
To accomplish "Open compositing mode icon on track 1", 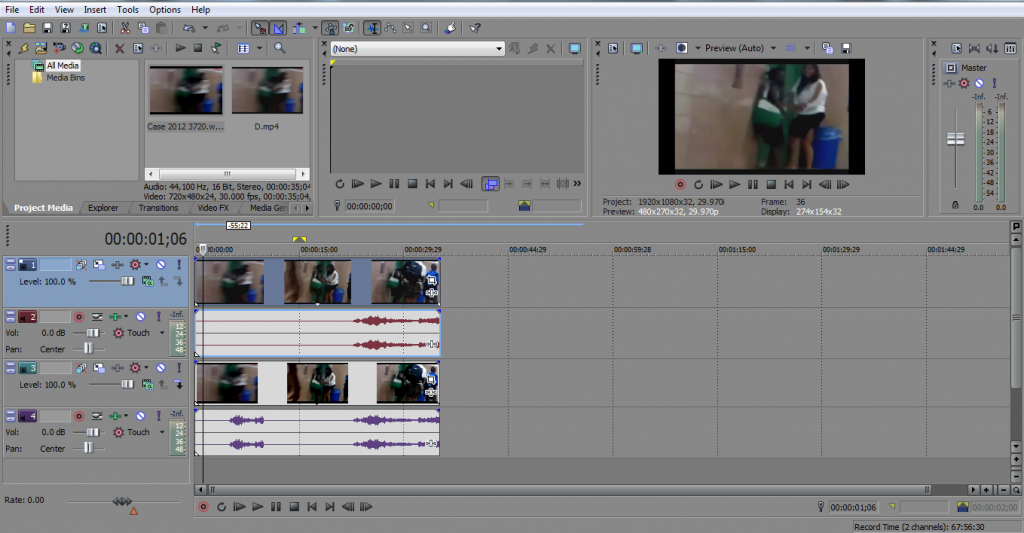I will (x=147, y=282).
